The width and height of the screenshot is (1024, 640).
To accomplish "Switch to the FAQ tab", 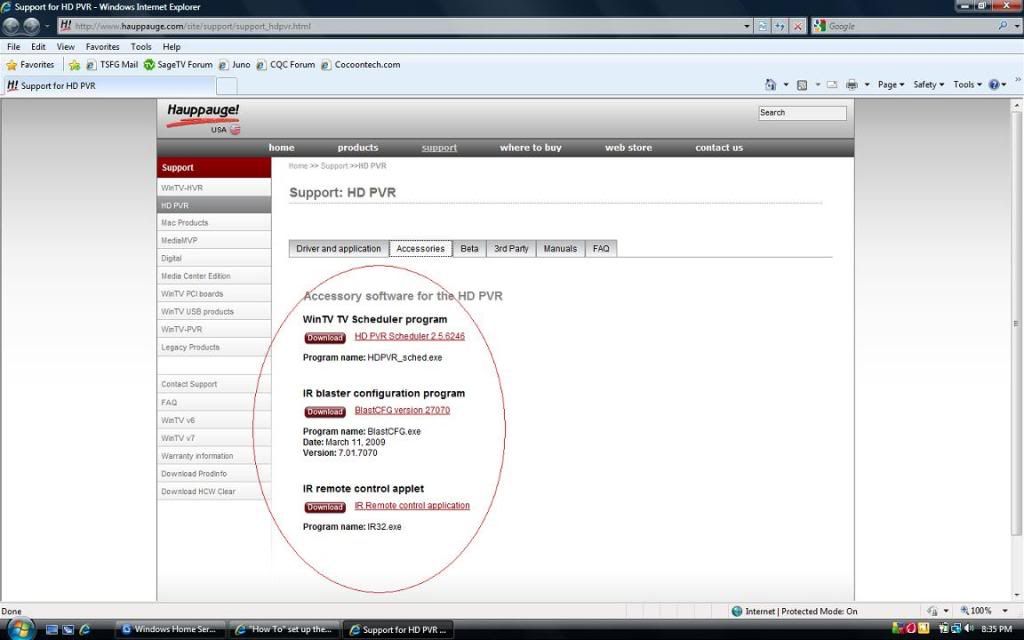I will [x=601, y=249].
